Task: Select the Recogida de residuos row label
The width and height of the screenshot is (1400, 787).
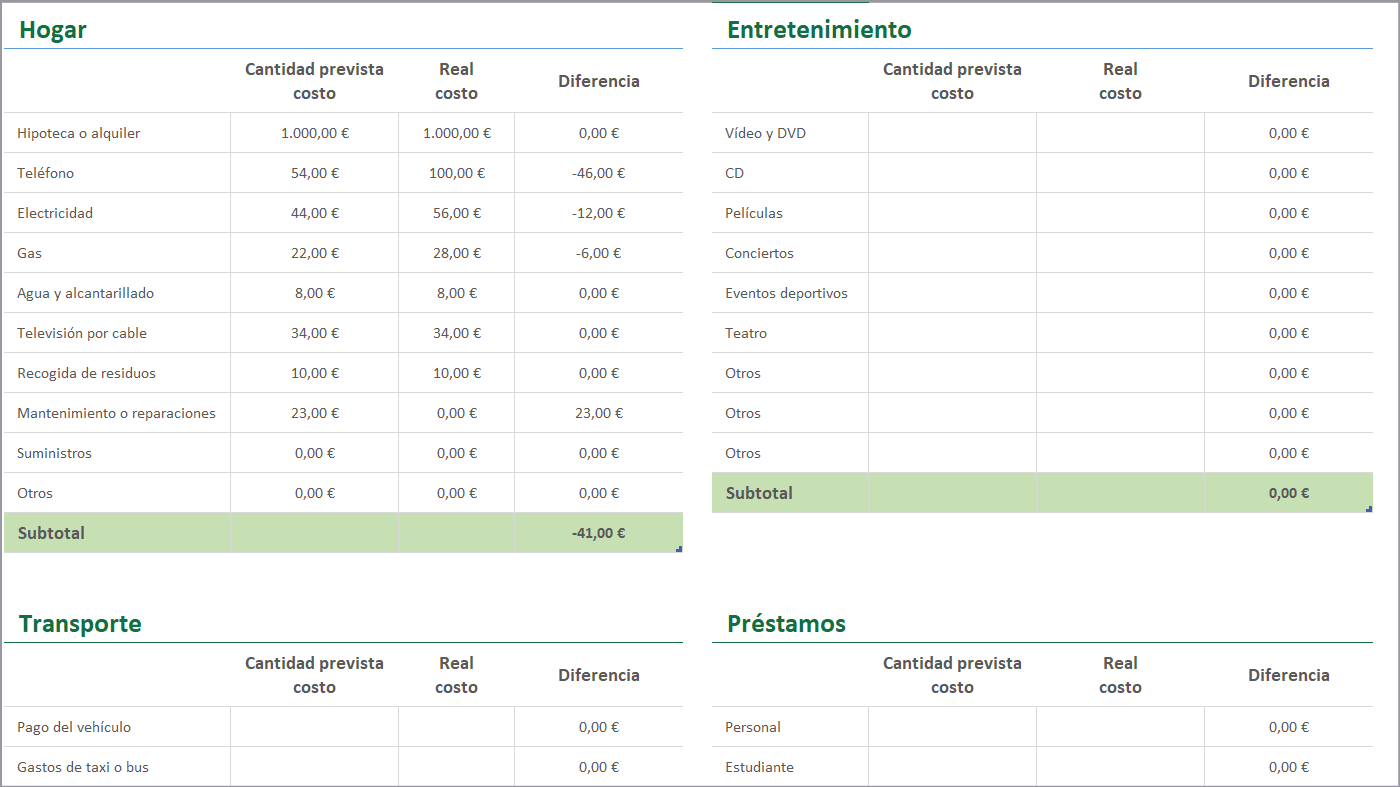Action: tap(86, 373)
